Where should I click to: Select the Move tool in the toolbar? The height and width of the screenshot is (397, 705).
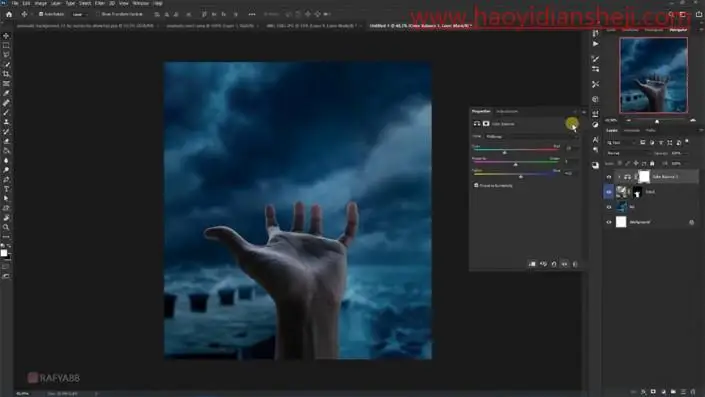(6, 36)
